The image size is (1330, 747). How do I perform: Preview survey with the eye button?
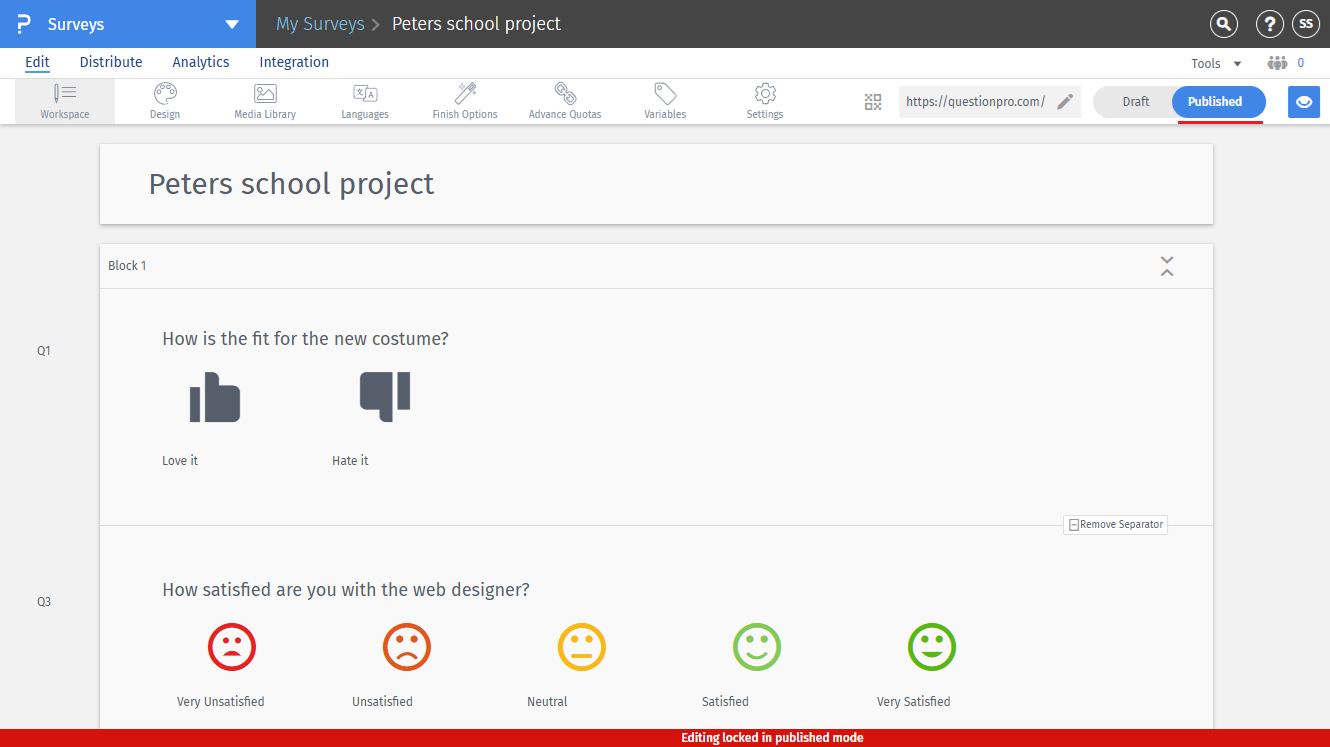tap(1303, 102)
